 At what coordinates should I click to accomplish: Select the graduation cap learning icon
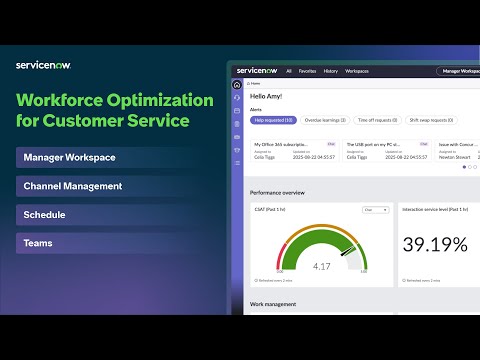pyautogui.click(x=237, y=150)
